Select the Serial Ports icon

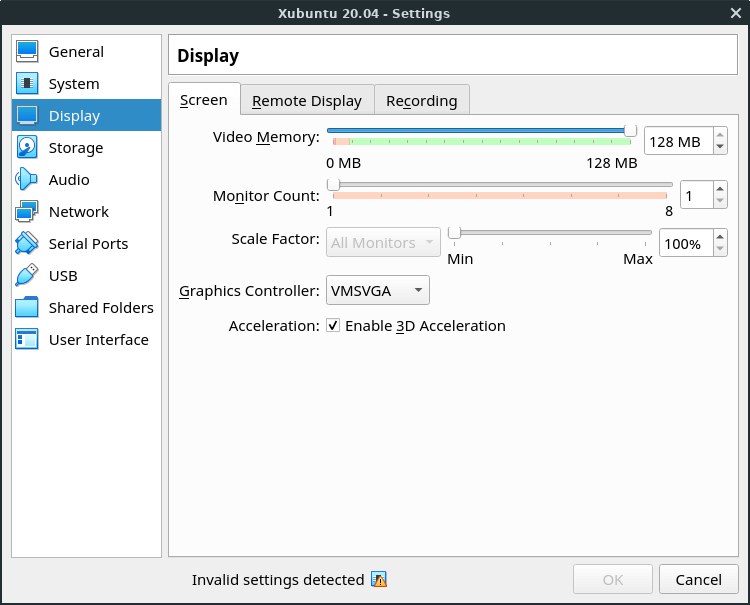tap(27, 244)
